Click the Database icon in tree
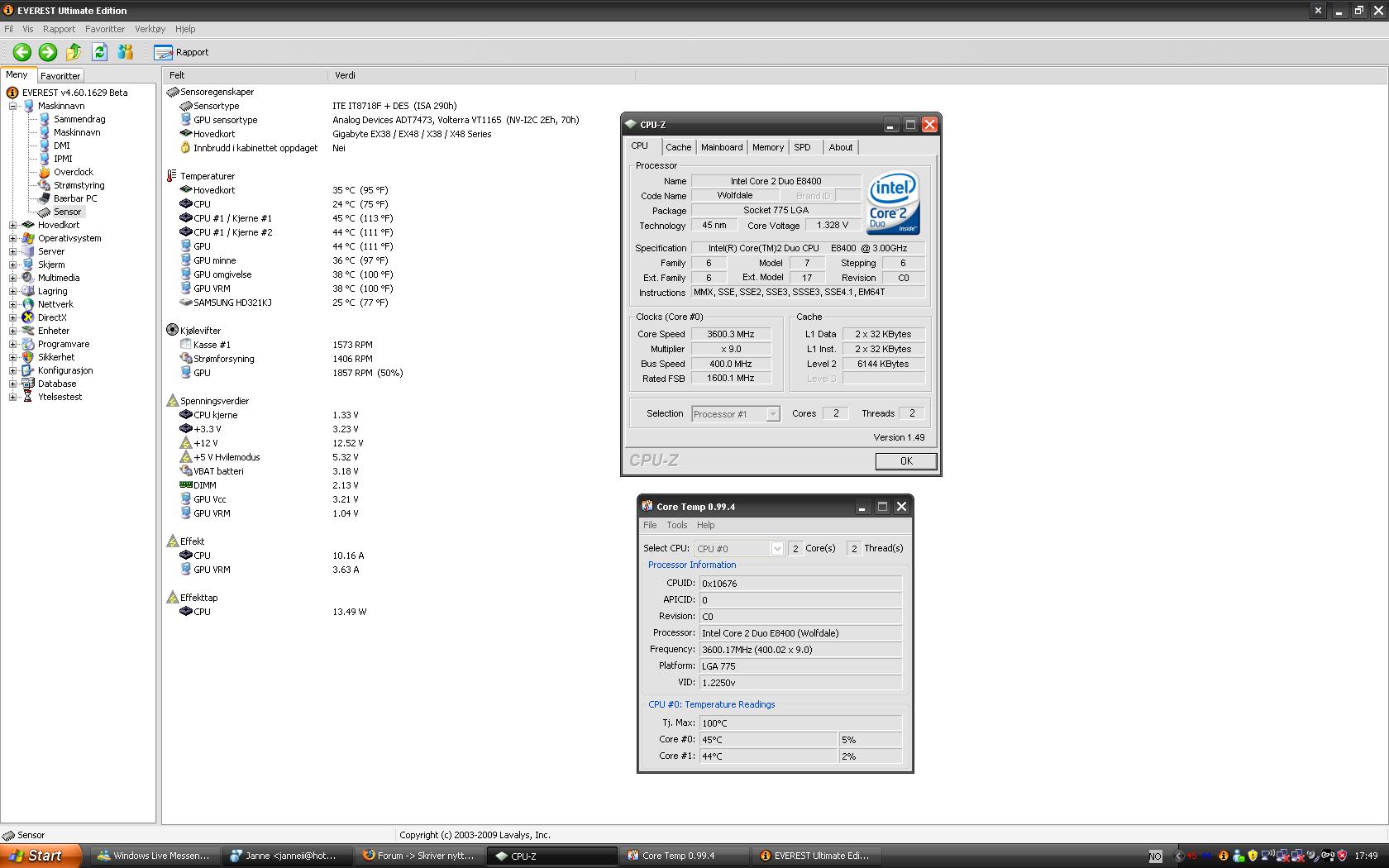Viewport: 1389px width, 868px height. (28, 384)
